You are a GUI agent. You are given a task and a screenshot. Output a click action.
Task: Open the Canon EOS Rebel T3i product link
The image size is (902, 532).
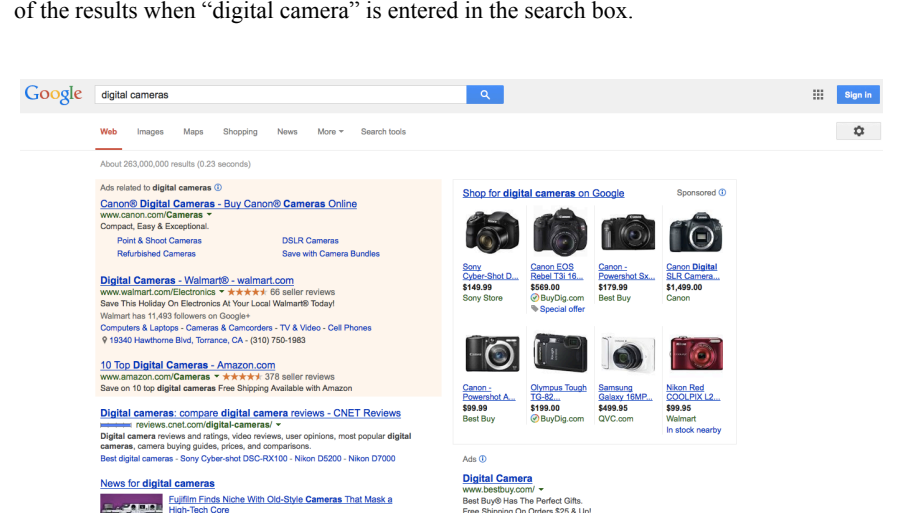coord(557,271)
